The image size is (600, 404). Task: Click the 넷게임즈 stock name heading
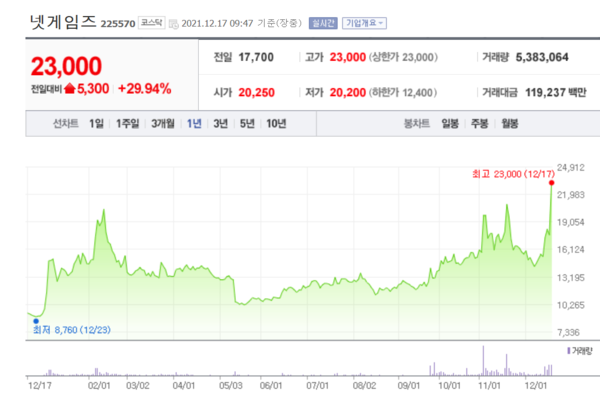pyautogui.click(x=63, y=22)
